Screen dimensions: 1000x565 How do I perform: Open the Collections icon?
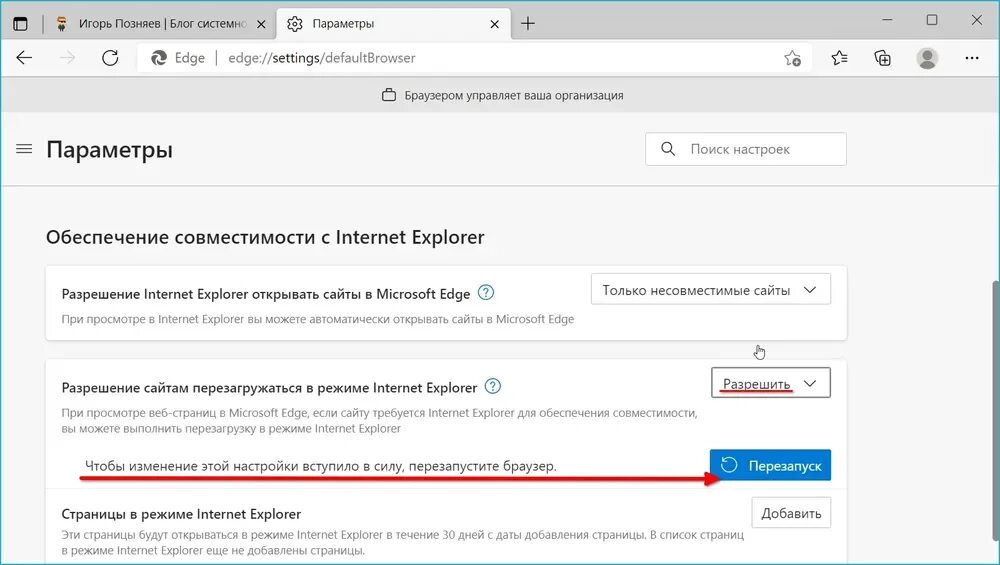pyautogui.click(x=883, y=58)
